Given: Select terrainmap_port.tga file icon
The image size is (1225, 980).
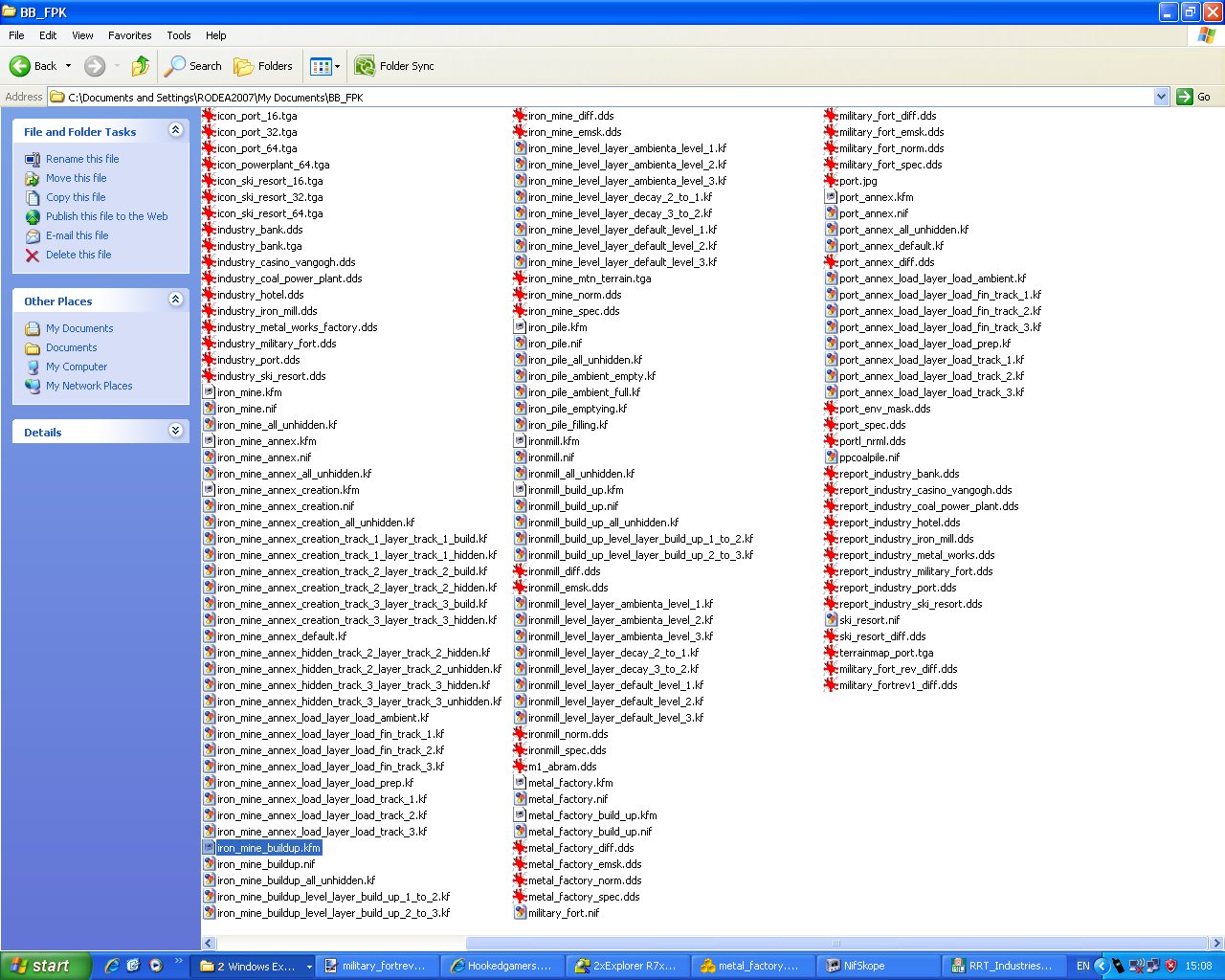Looking at the screenshot, I should click(831, 653).
